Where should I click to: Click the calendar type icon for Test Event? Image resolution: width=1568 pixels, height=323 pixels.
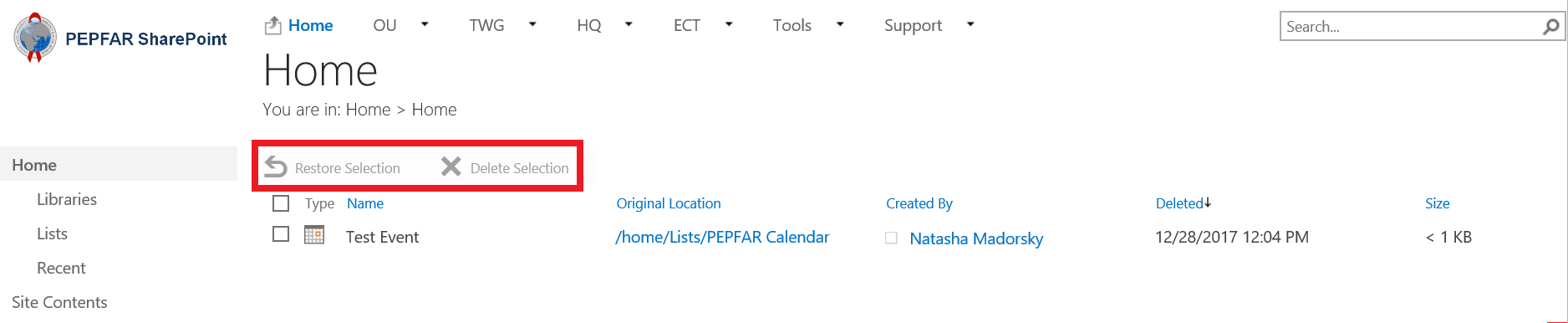(x=314, y=235)
